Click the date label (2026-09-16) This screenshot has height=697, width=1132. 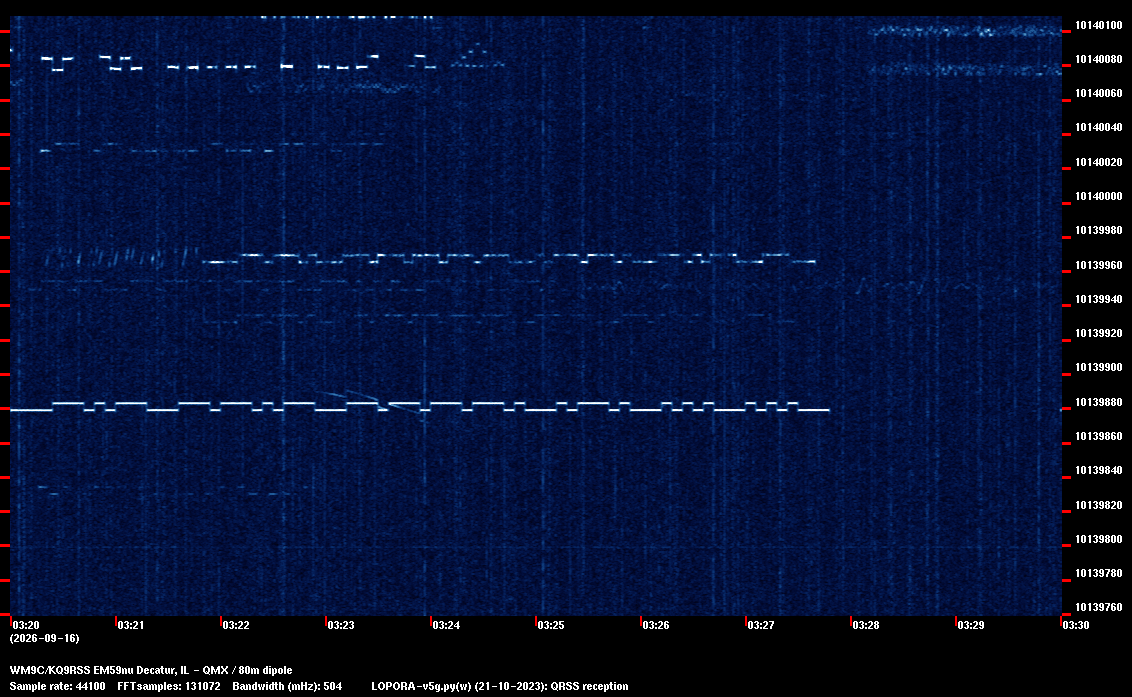click(45, 638)
